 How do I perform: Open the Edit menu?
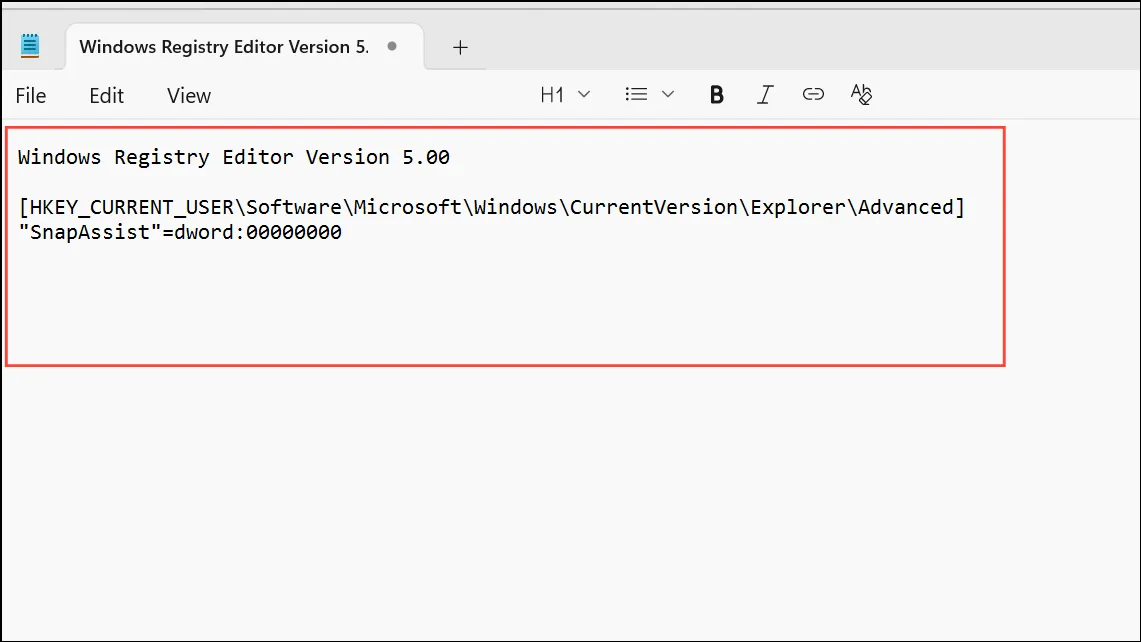(106, 95)
